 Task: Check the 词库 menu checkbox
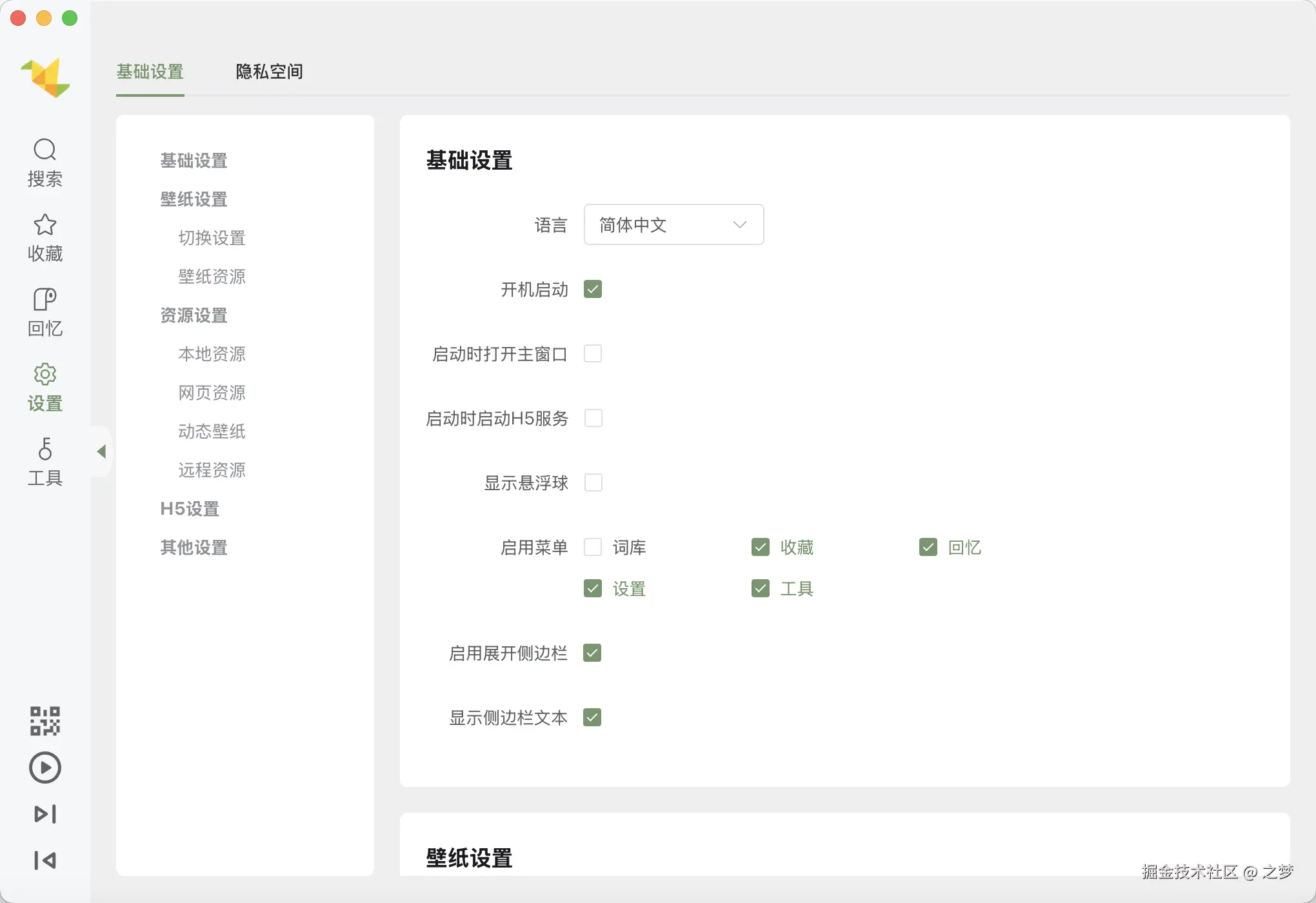tap(592, 547)
